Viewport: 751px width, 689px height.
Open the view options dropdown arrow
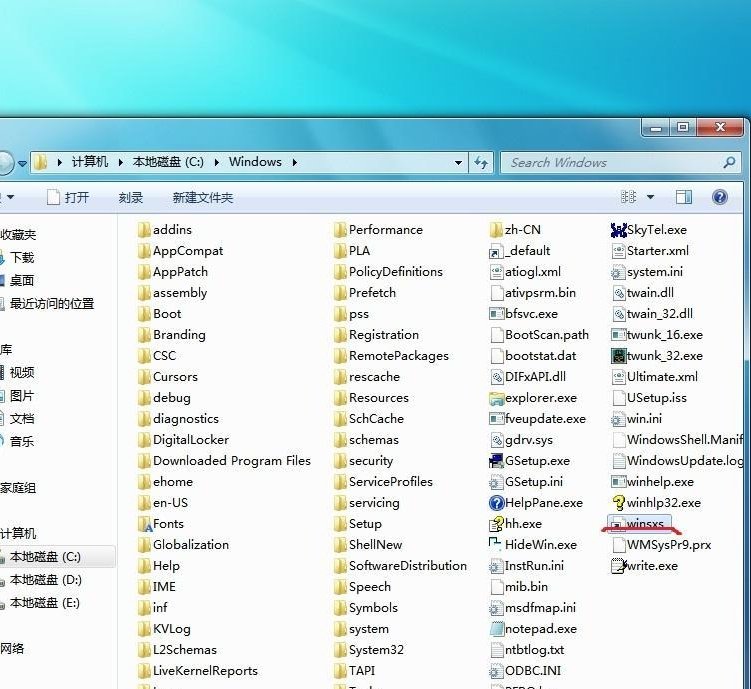tap(650, 197)
